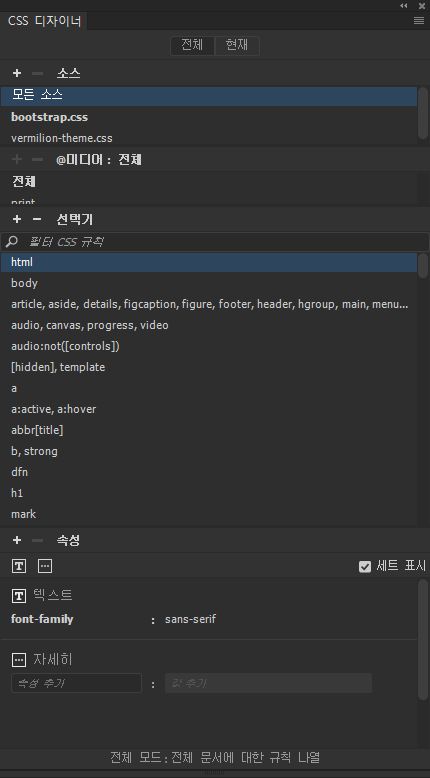Select the mark selector

coord(209,514)
